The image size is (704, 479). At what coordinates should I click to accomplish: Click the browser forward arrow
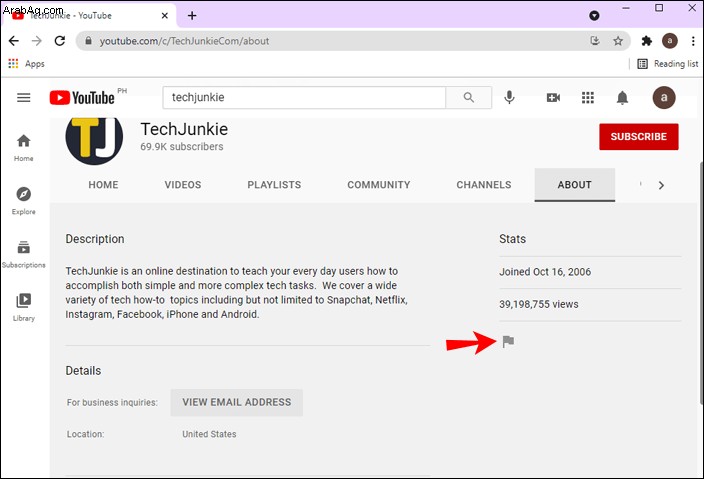point(36,41)
